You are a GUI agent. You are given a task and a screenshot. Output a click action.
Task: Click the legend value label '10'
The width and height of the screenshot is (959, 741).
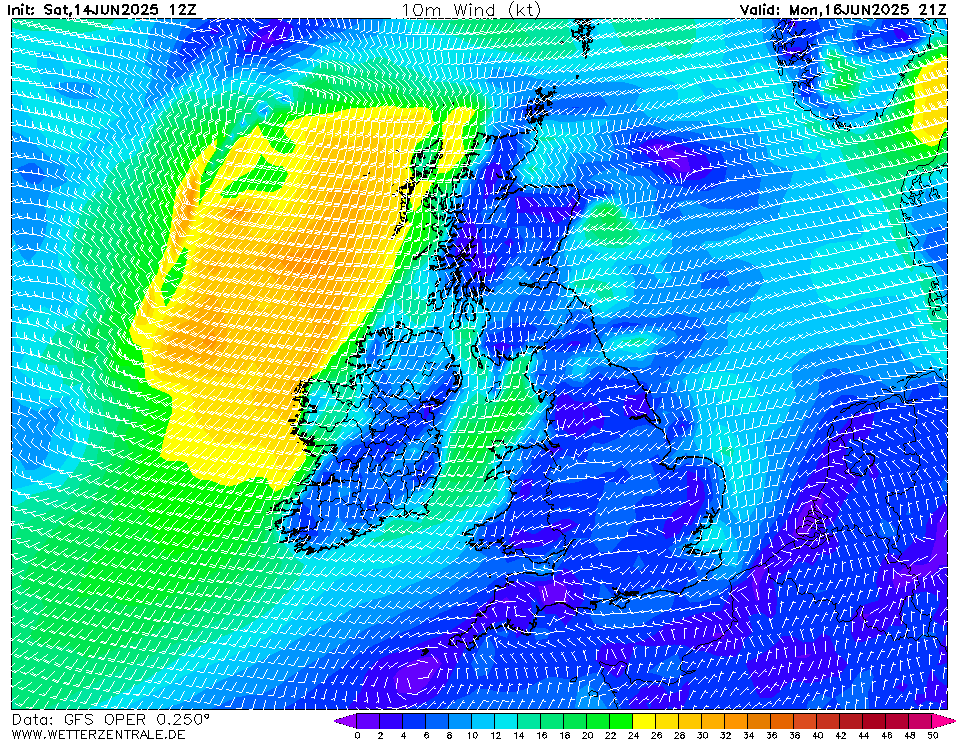click(x=472, y=735)
